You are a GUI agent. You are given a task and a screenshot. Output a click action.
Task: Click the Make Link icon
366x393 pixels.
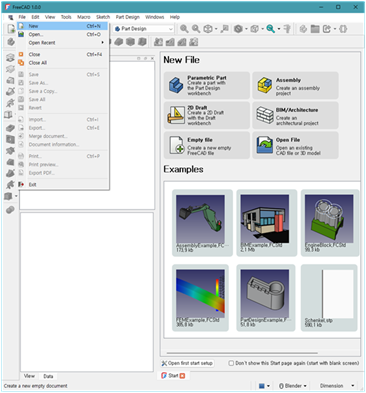pos(327,29)
